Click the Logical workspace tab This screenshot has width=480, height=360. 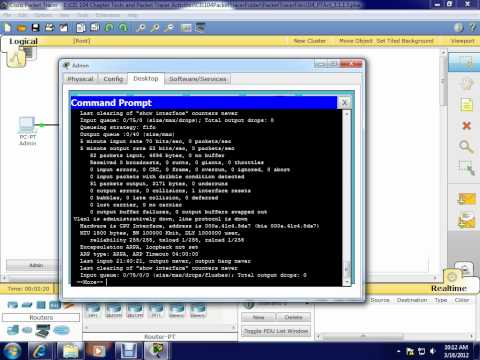coord(23,41)
